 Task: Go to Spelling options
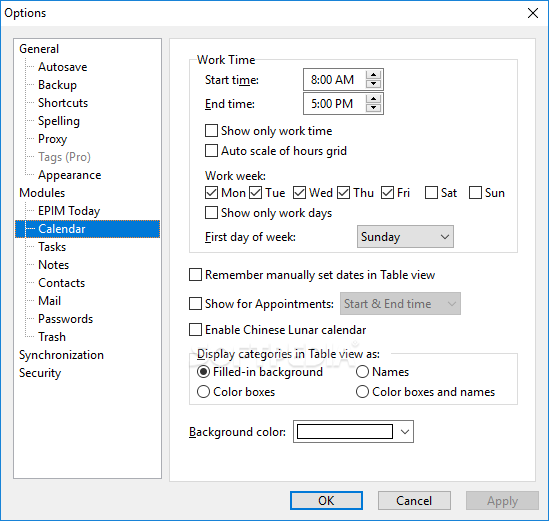(x=59, y=121)
